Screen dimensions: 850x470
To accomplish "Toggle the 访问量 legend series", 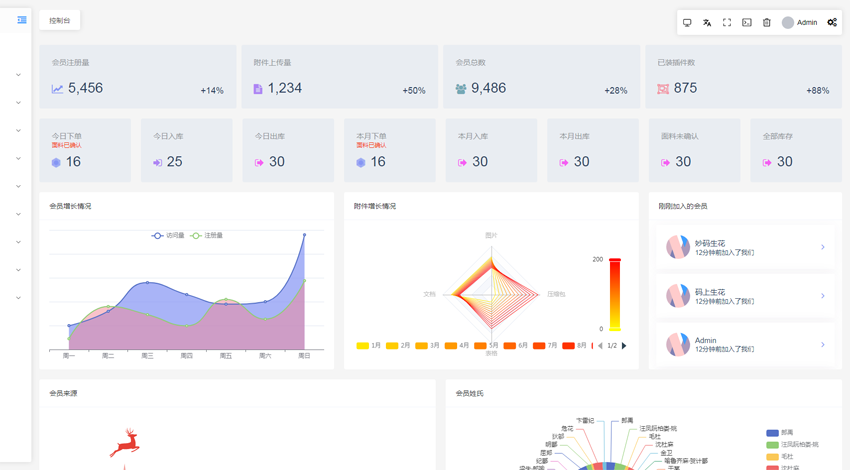I will click(168, 235).
